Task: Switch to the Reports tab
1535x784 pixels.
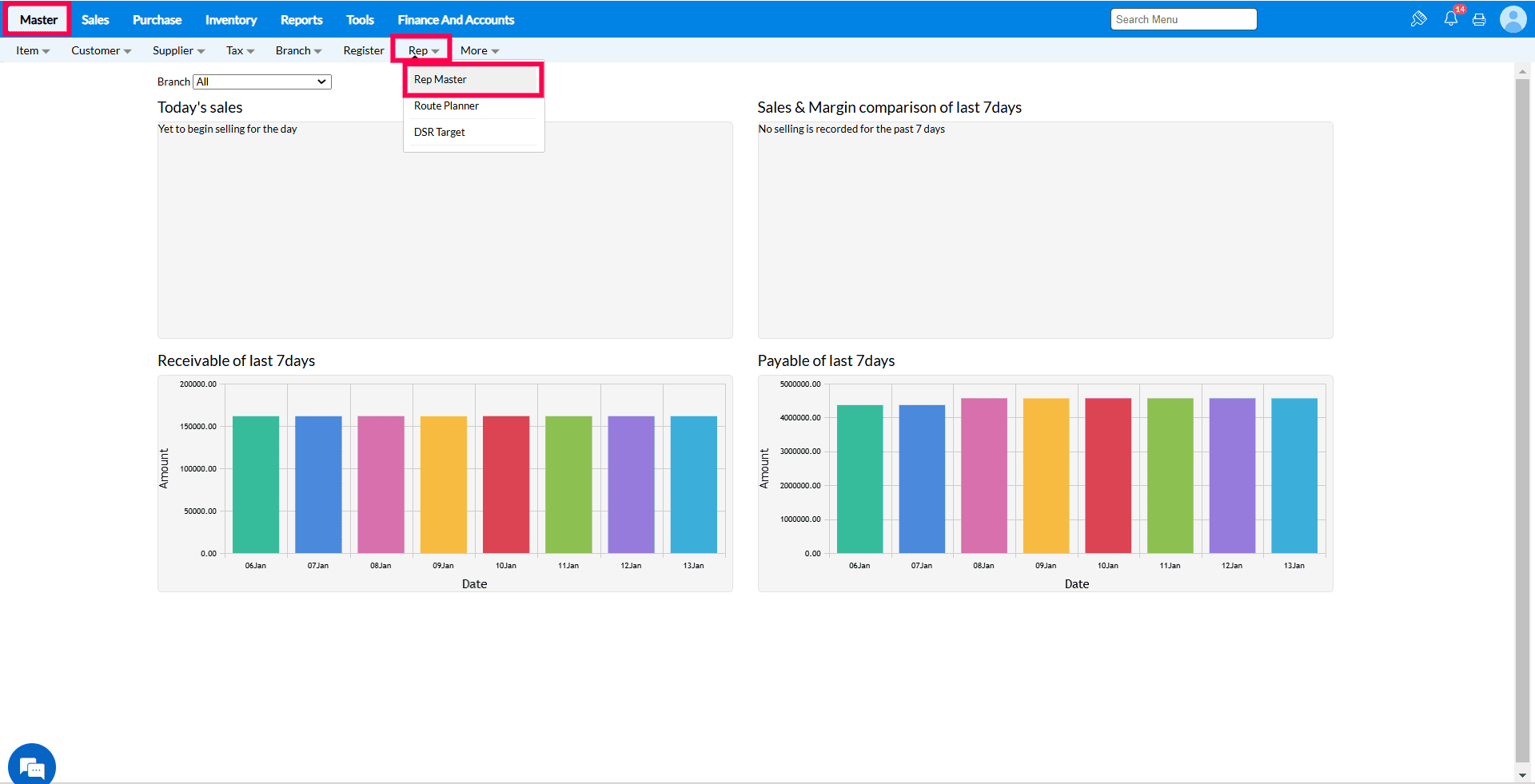Action: (301, 19)
